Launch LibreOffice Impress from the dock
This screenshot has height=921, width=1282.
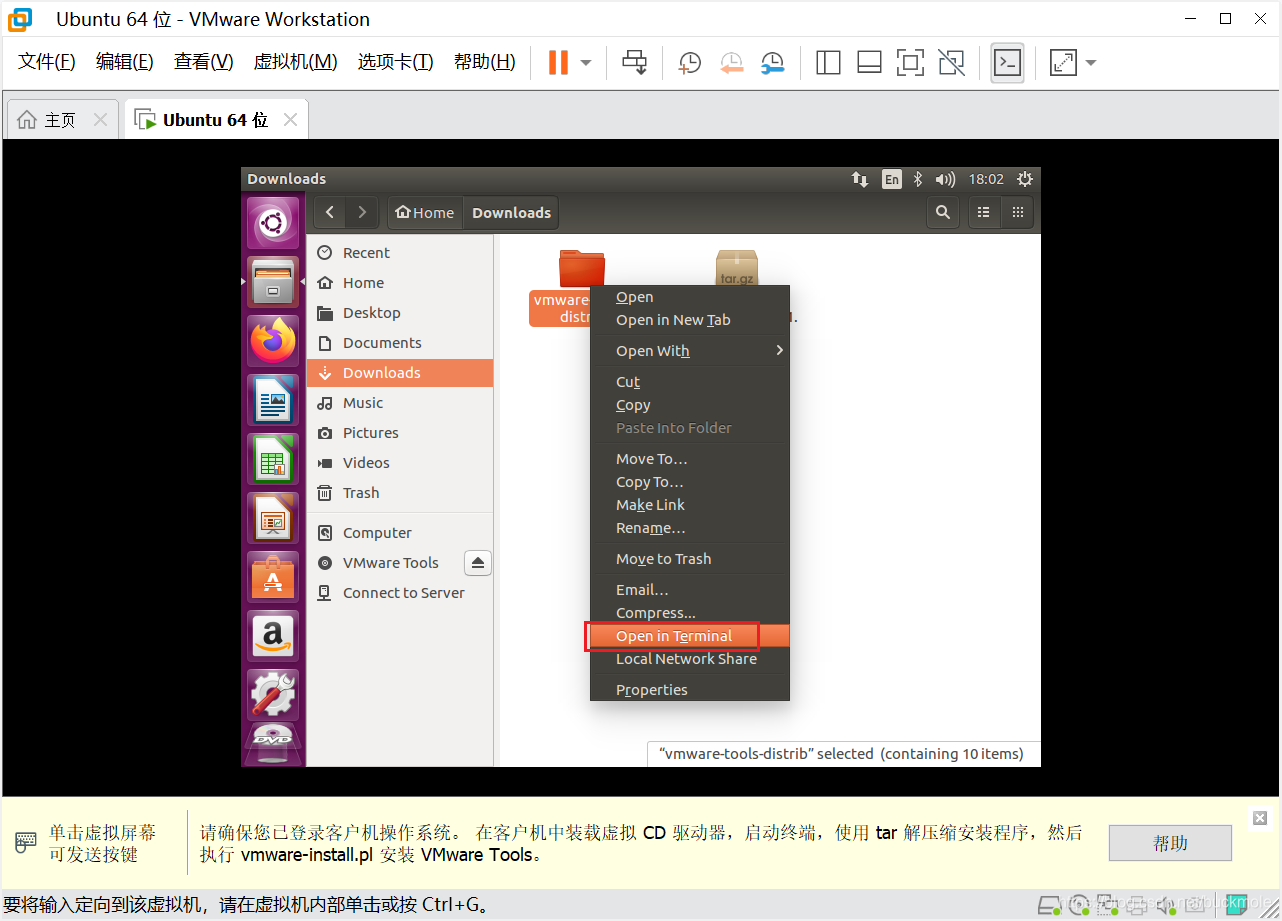(273, 518)
